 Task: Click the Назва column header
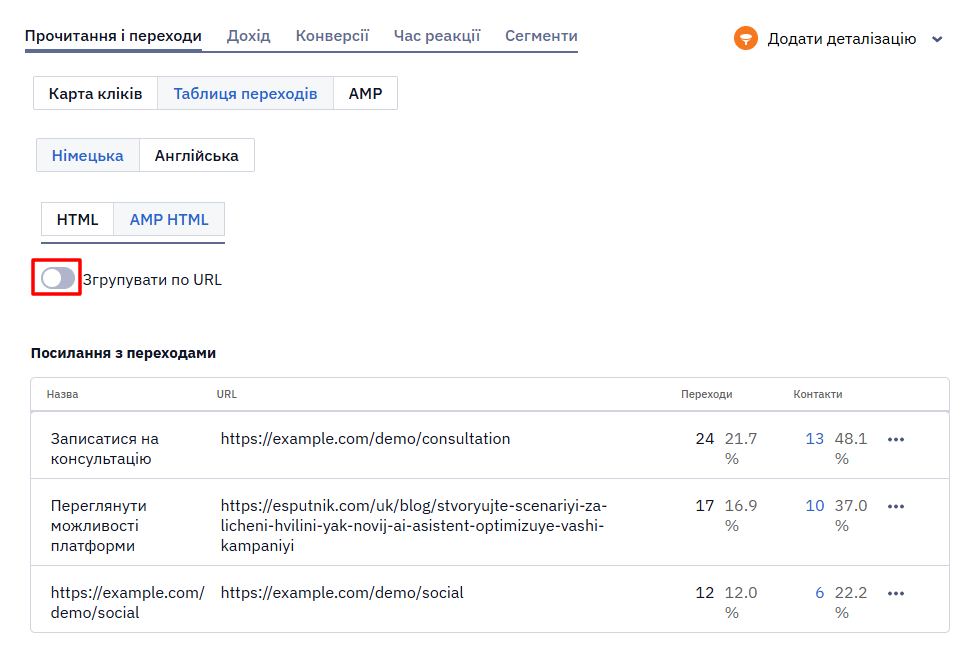pos(62,395)
